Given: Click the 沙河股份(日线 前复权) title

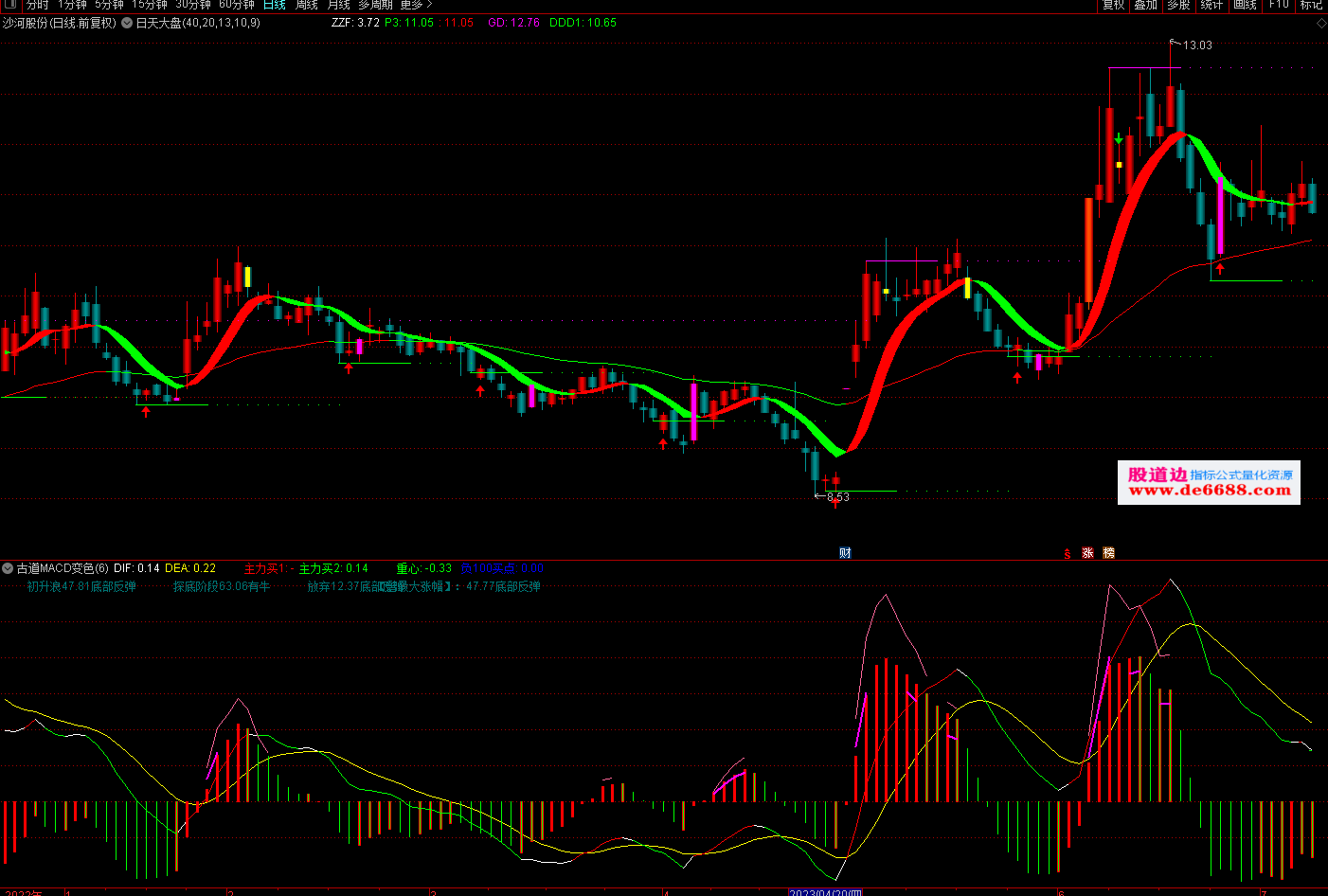Looking at the screenshot, I should [59, 23].
